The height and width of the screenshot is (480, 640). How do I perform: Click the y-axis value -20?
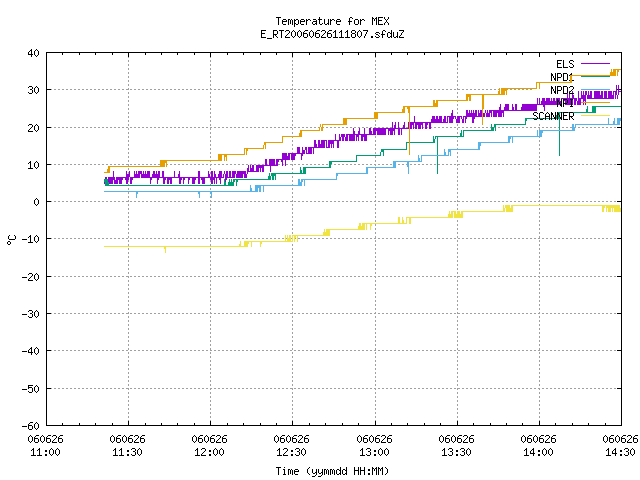(31, 277)
